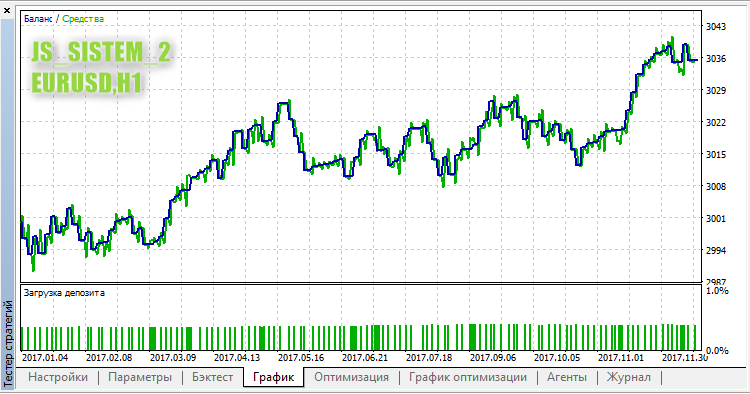Image resolution: width=750 pixels, height=394 pixels.
Task: Open the Настройки tab
Action: coord(58,377)
